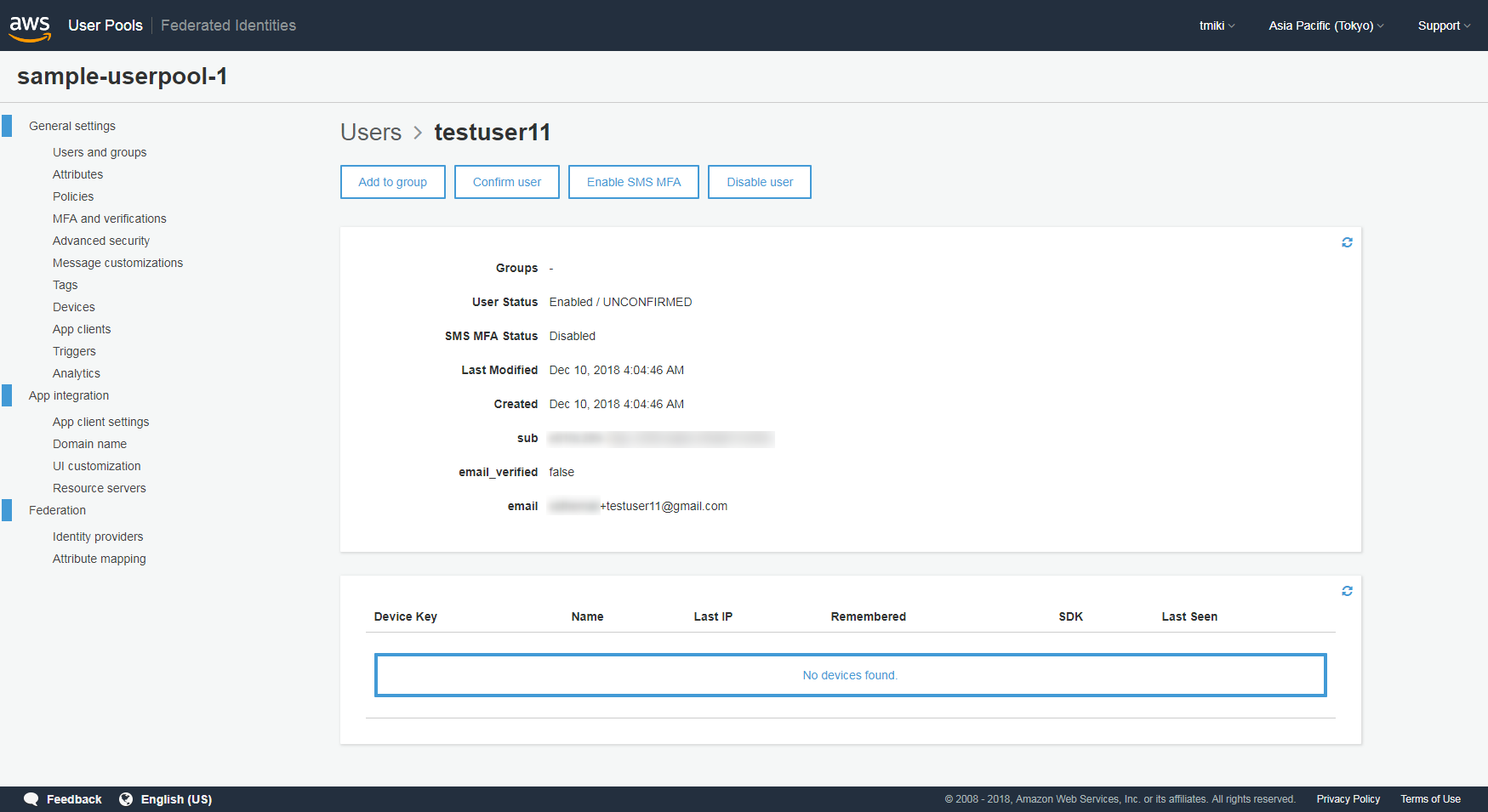This screenshot has height=812, width=1488.
Task: Navigate back to the Users breadcrumb link
Action: [370, 132]
